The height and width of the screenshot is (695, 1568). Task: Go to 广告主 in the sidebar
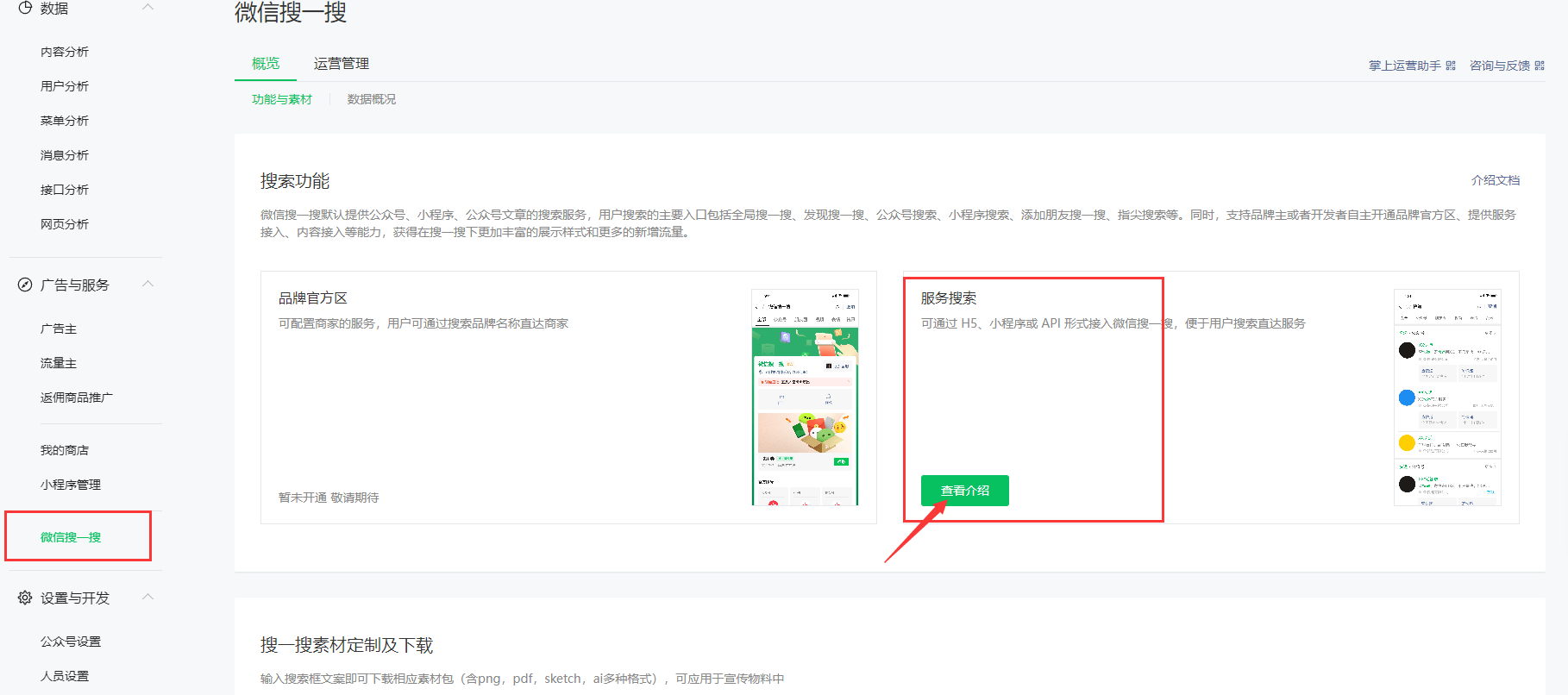[59, 329]
